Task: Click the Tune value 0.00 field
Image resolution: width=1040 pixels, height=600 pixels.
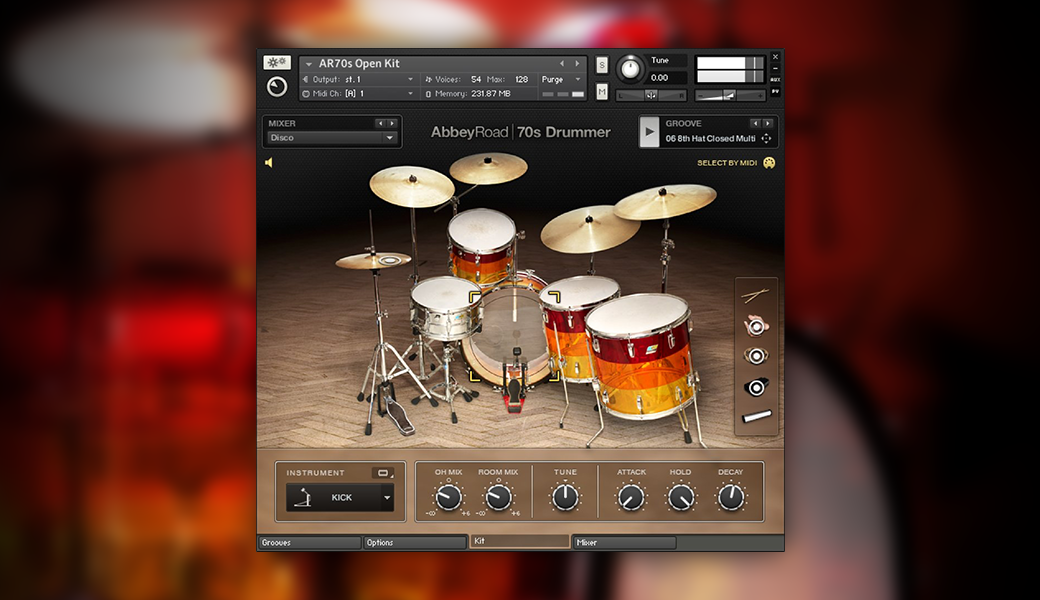Action: (x=667, y=78)
